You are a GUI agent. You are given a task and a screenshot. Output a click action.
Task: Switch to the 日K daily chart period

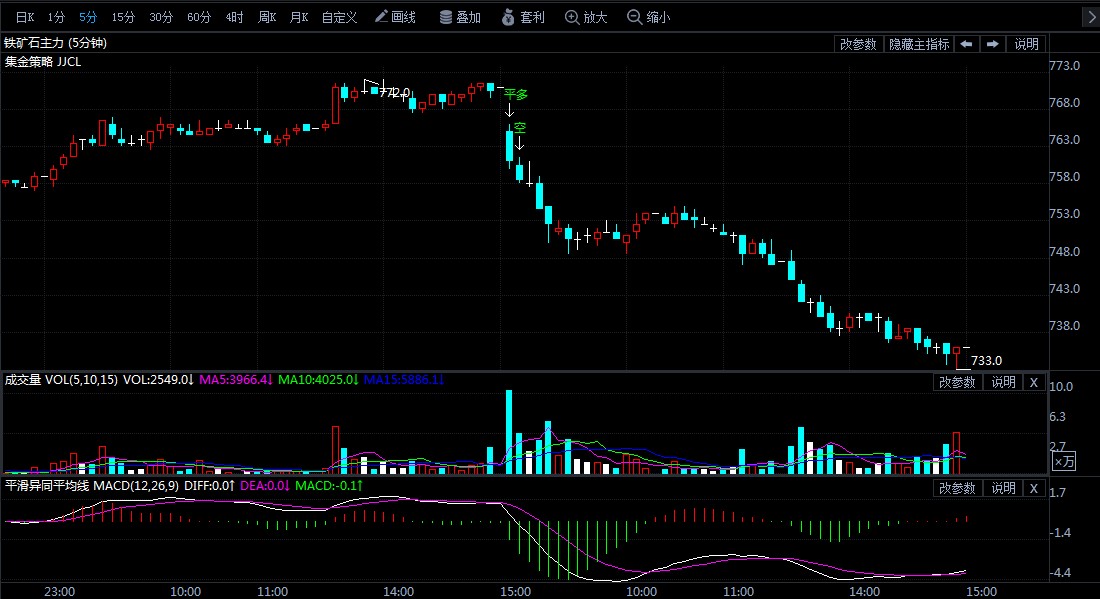25,17
